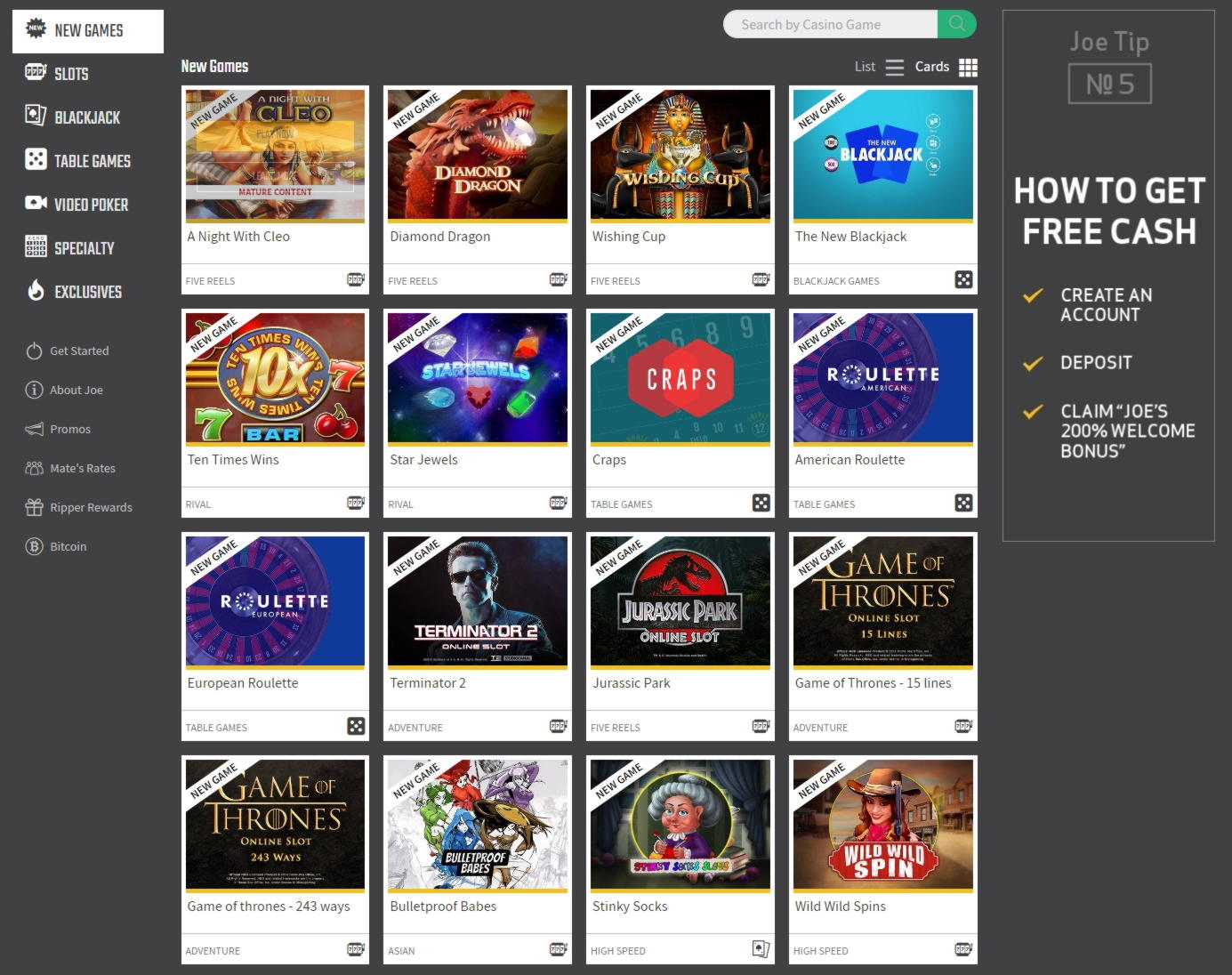
Task: Open Ripper Rewards page
Action: click(91, 507)
